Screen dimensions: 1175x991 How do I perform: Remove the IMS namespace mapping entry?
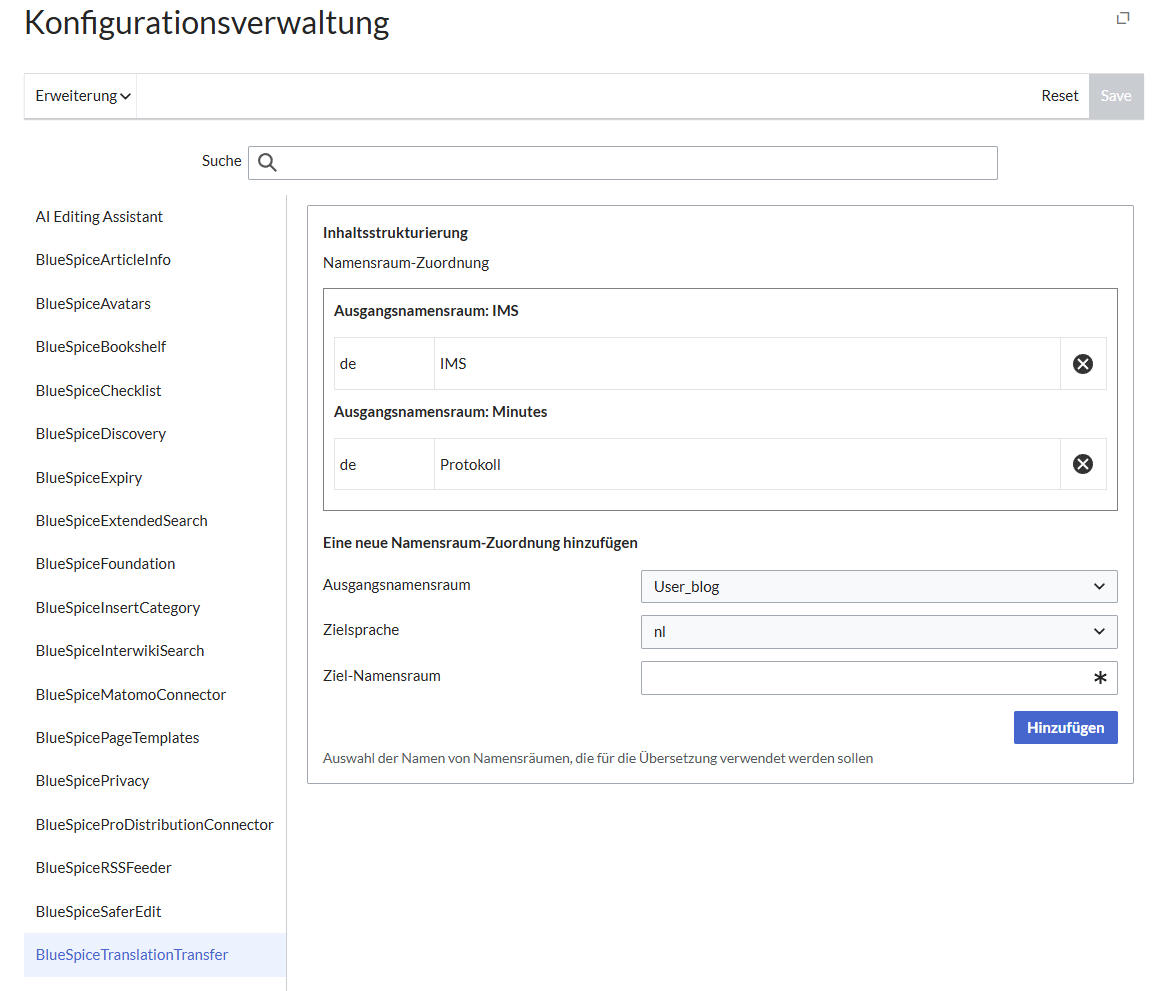(1082, 364)
